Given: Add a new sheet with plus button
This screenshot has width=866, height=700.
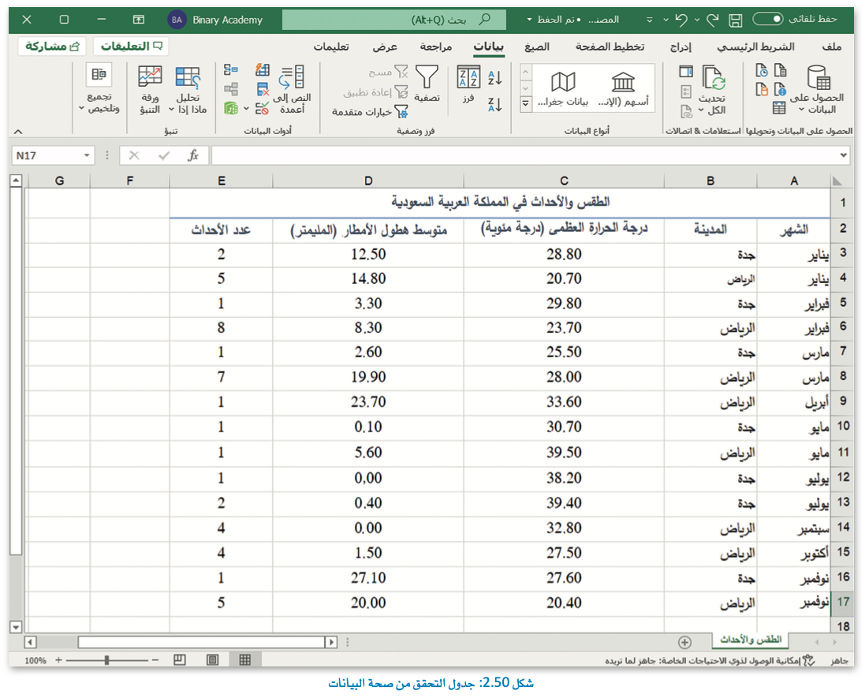Looking at the screenshot, I should [684, 642].
